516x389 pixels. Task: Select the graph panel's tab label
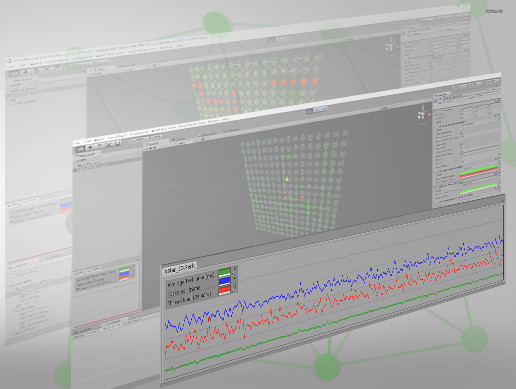(x=180, y=267)
